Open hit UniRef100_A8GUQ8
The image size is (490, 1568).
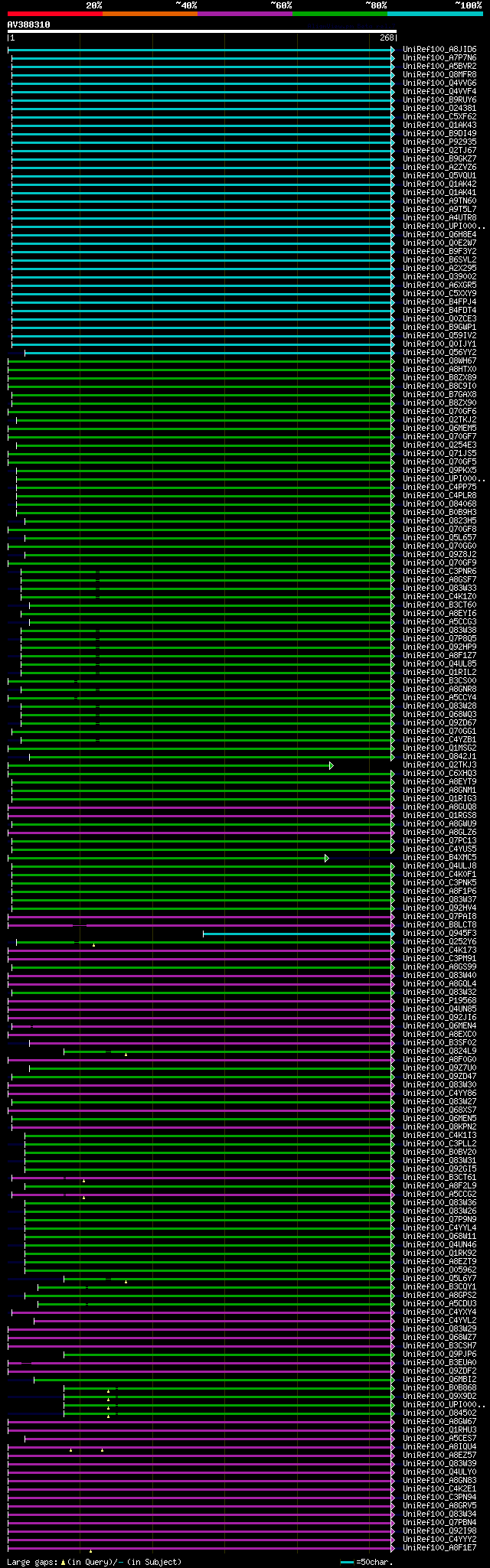click(439, 807)
